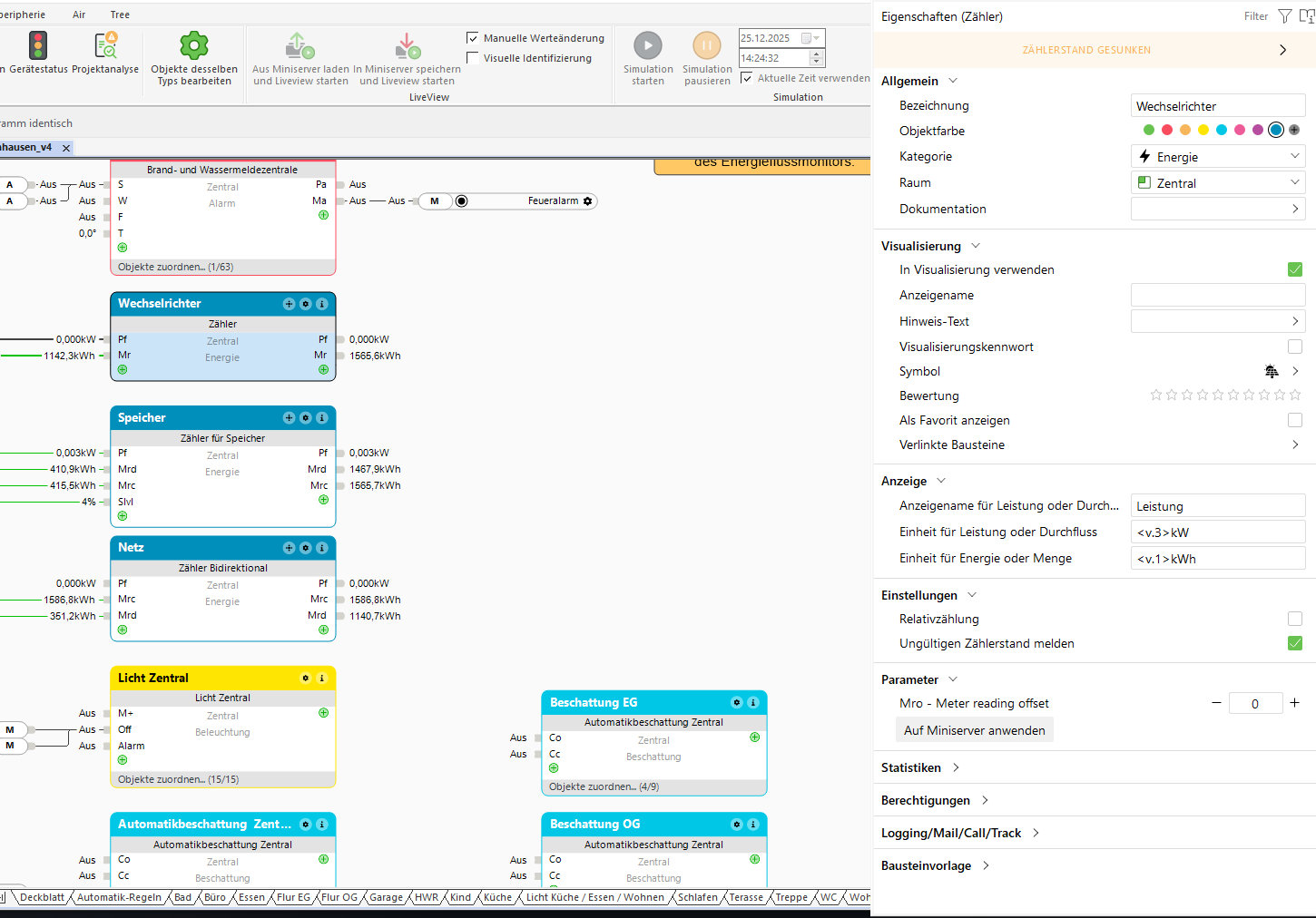Click Auf Miniserver anwenden button

[974, 730]
